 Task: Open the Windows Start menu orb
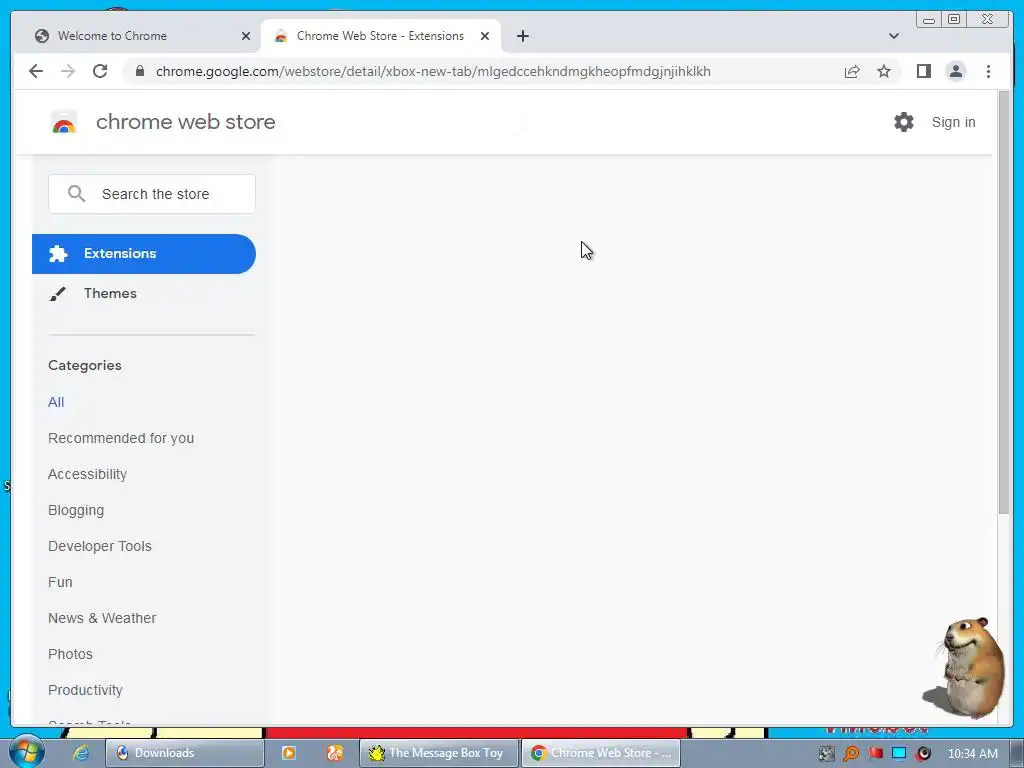click(26, 752)
